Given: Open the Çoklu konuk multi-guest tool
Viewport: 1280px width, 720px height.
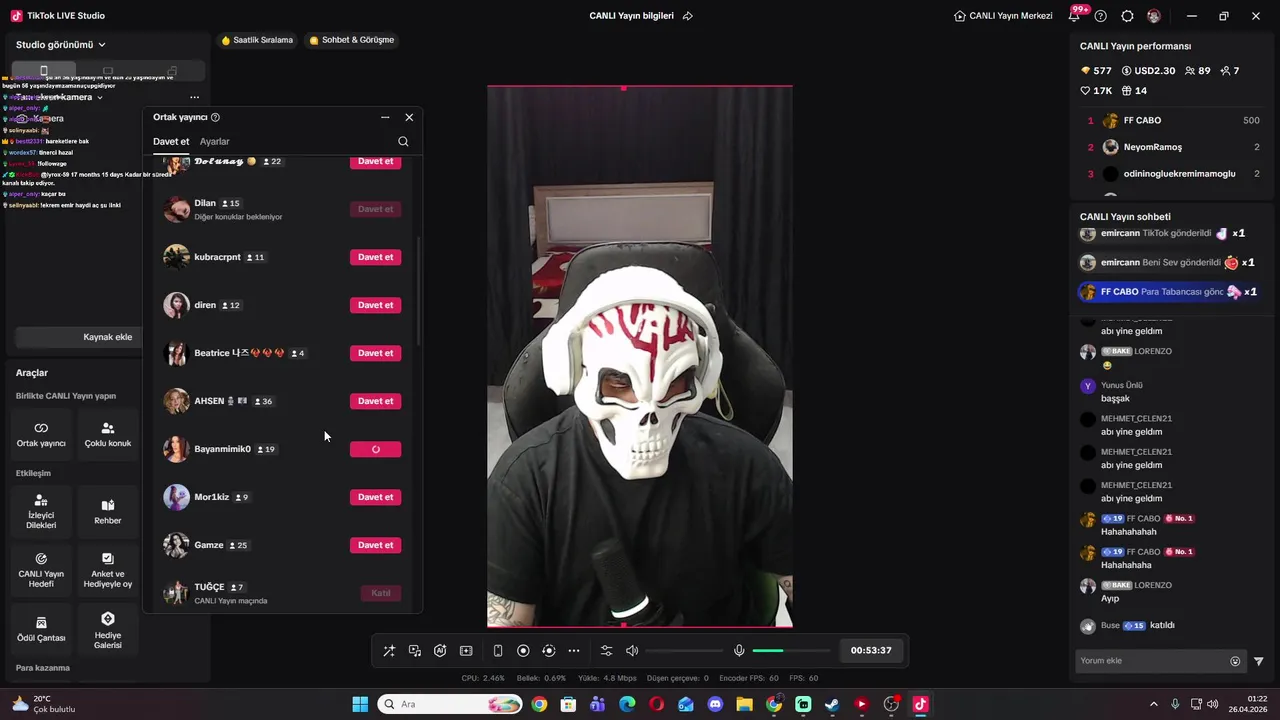Looking at the screenshot, I should [x=108, y=434].
